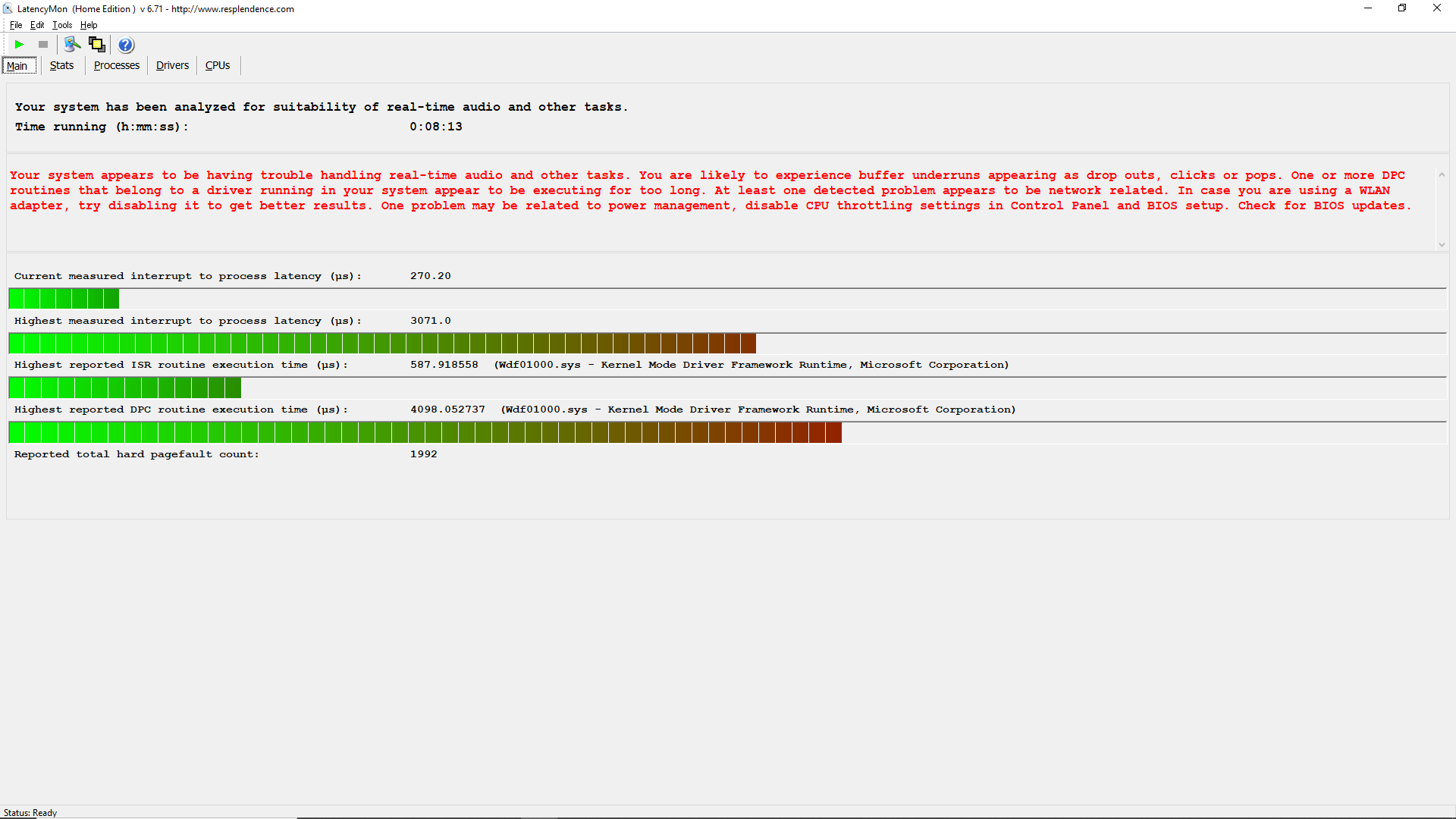1456x819 pixels.
Task: Open the Help menu
Action: [89, 25]
